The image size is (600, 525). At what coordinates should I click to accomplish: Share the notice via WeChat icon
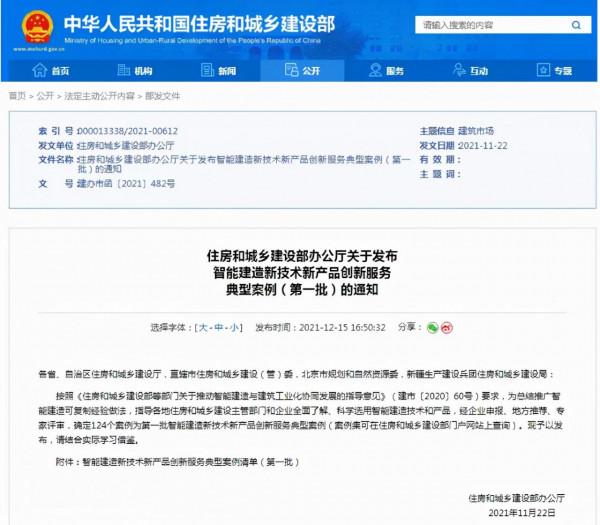pos(432,328)
